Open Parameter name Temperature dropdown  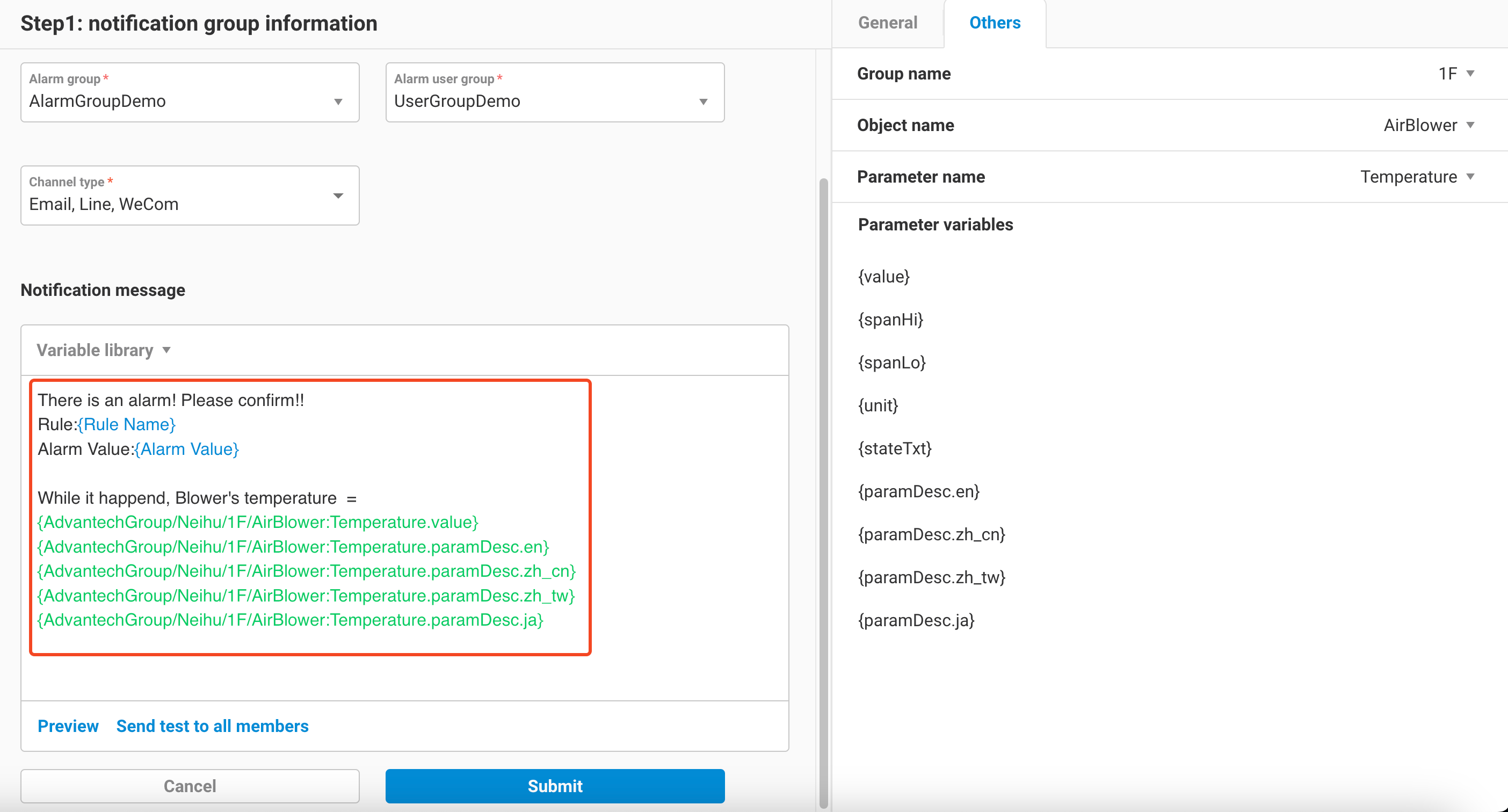pyautogui.click(x=1417, y=177)
